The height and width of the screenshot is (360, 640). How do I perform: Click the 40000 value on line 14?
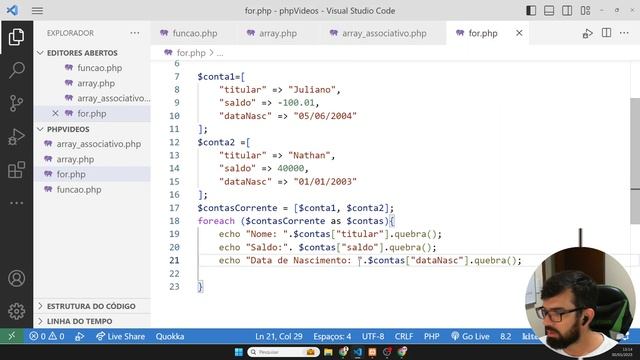(x=291, y=168)
